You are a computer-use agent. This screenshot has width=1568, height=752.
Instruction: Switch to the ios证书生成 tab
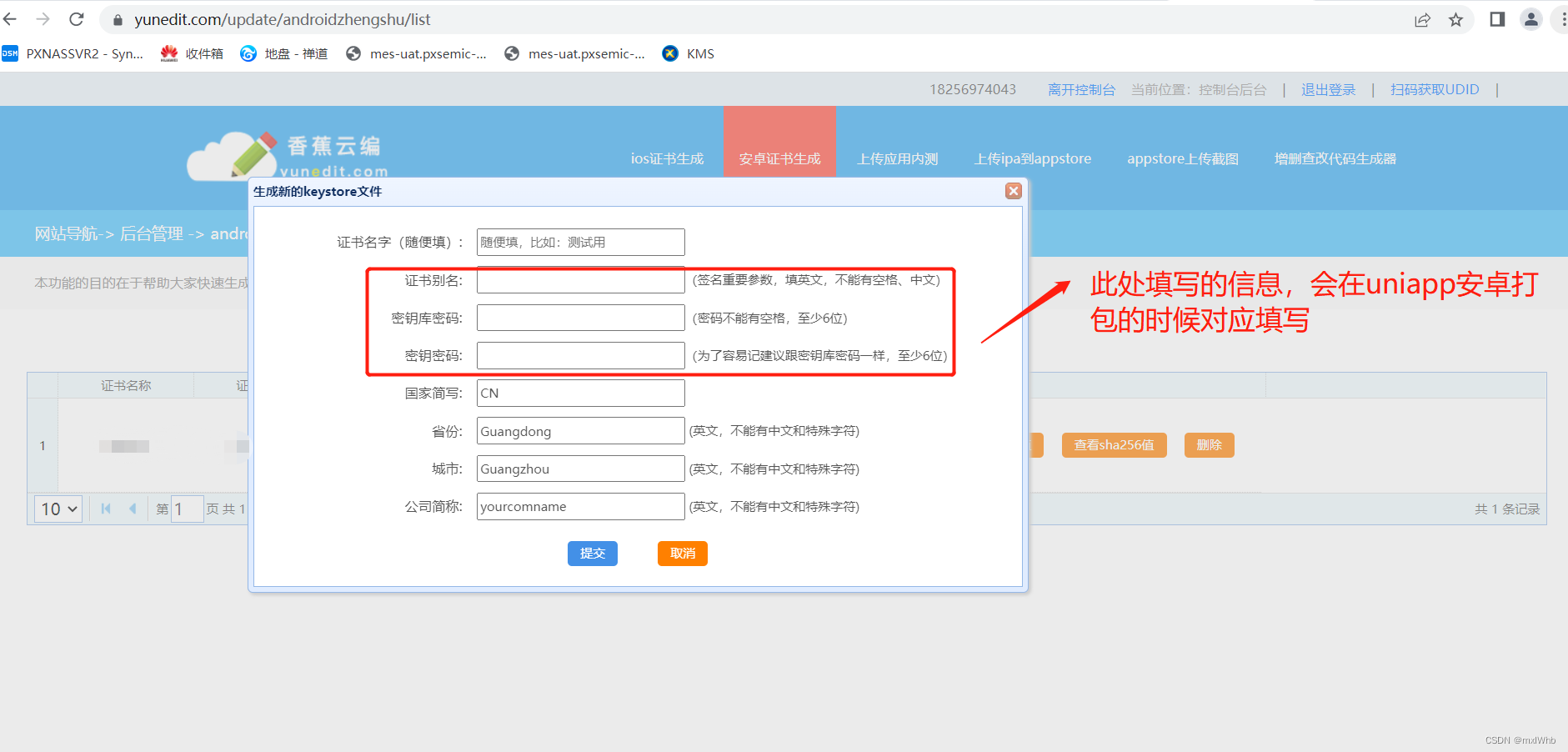(x=667, y=158)
